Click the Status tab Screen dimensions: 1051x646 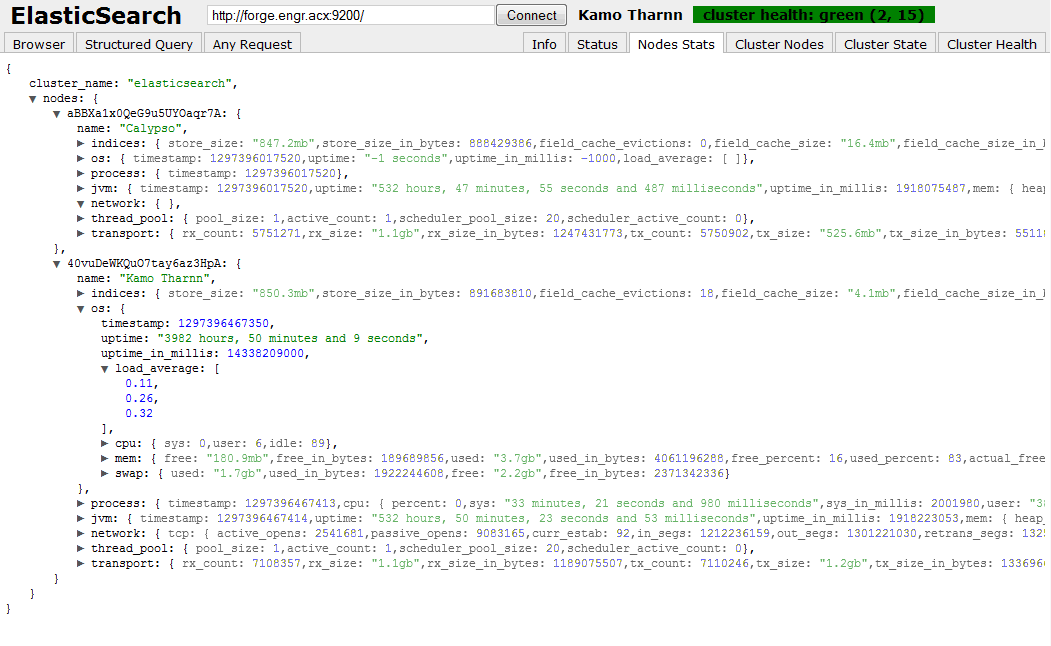[x=597, y=43]
